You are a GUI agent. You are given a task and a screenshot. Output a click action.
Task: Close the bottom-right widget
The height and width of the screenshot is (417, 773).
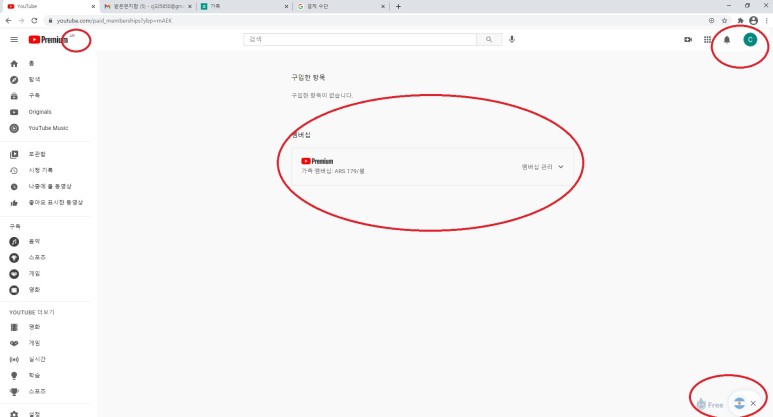tap(753, 403)
